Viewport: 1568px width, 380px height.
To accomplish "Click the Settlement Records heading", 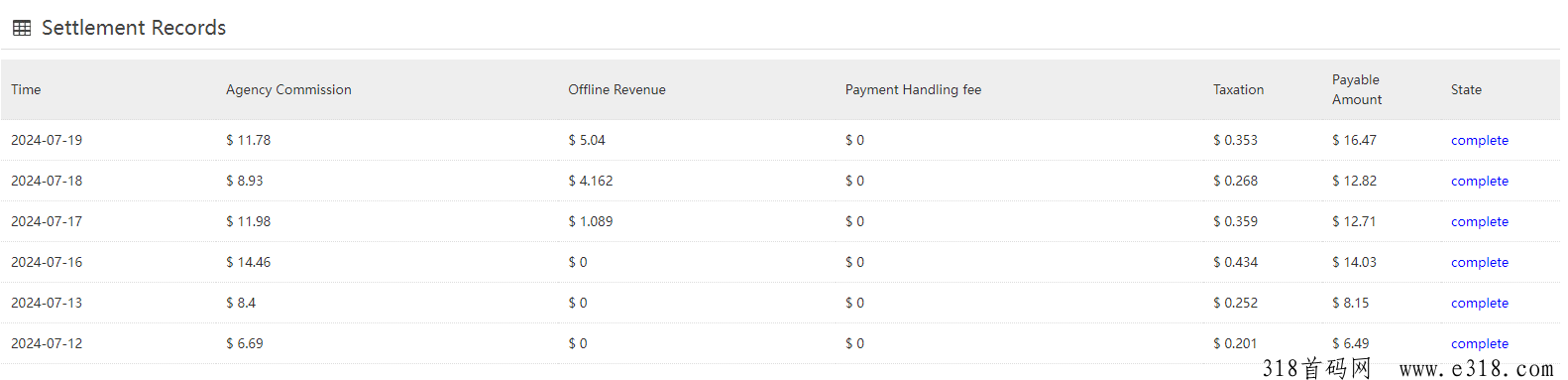I will click(x=134, y=28).
